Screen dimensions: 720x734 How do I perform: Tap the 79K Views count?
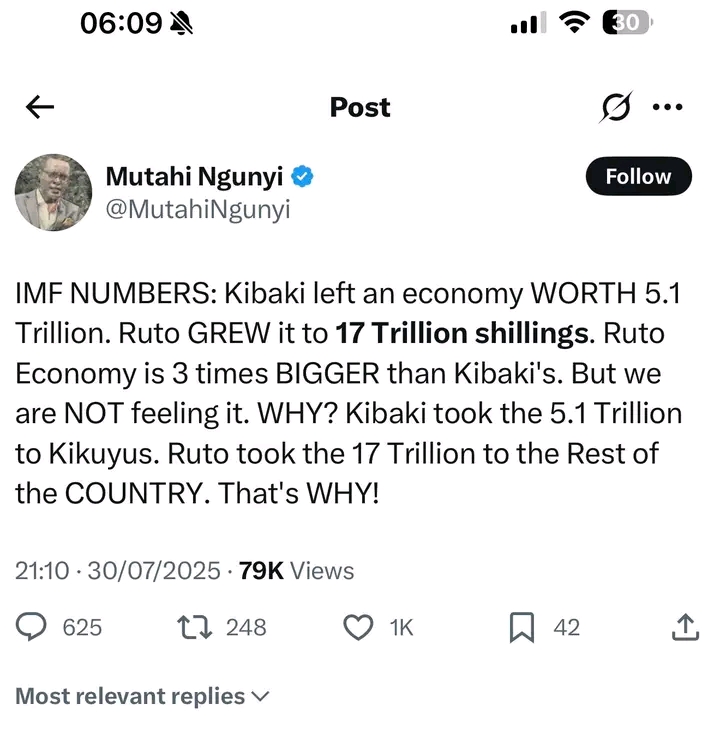(x=296, y=570)
